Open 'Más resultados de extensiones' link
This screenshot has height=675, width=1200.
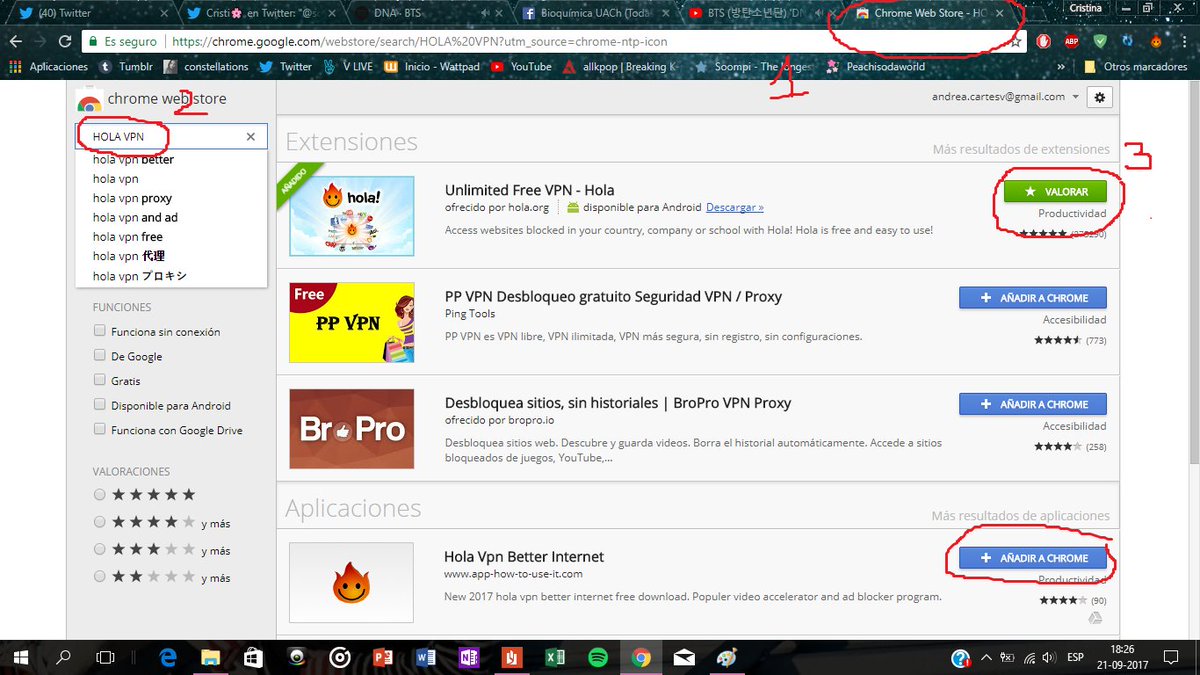1021,149
